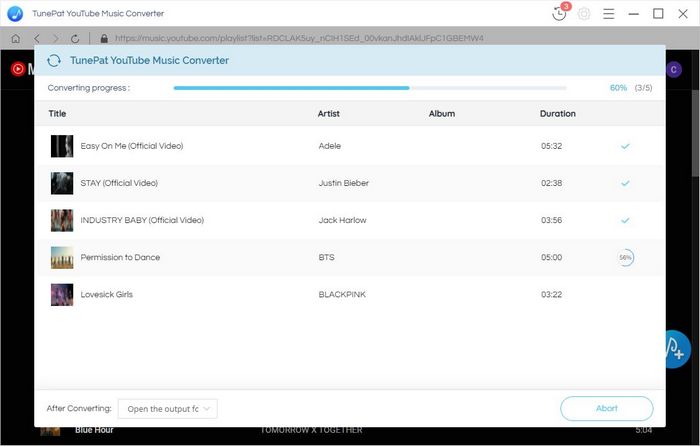The image size is (700, 446).
Task: Click the 05:00 duration value
Action: [551, 257]
